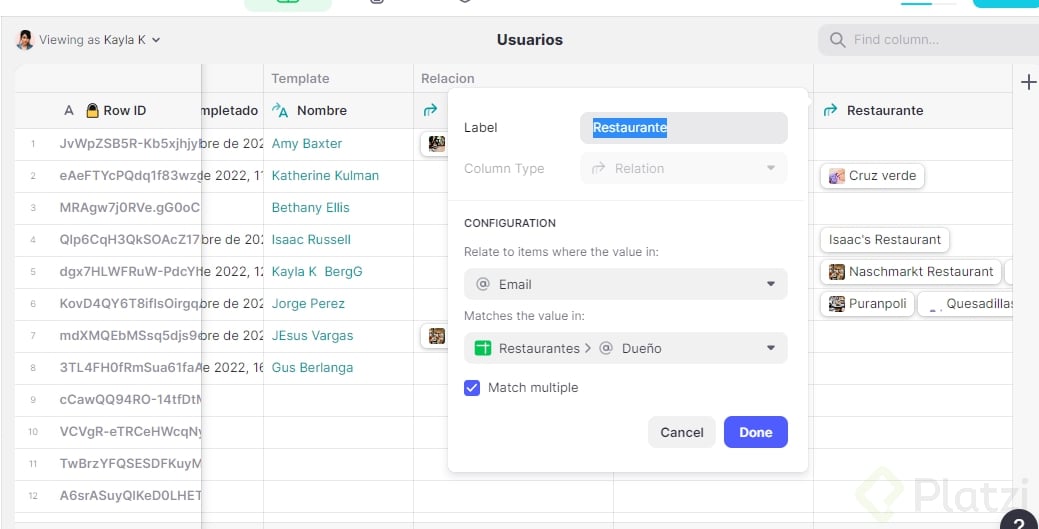The height and width of the screenshot is (529, 1039).
Task: Click the lock icon beside Row ID
Action: pyautogui.click(x=92, y=111)
